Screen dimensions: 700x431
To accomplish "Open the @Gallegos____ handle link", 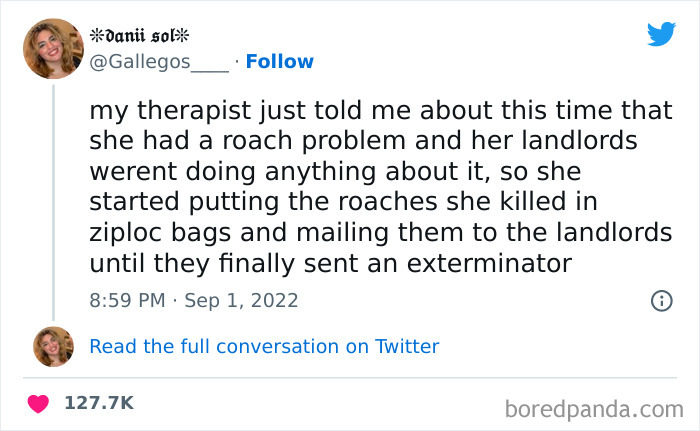I will [159, 62].
